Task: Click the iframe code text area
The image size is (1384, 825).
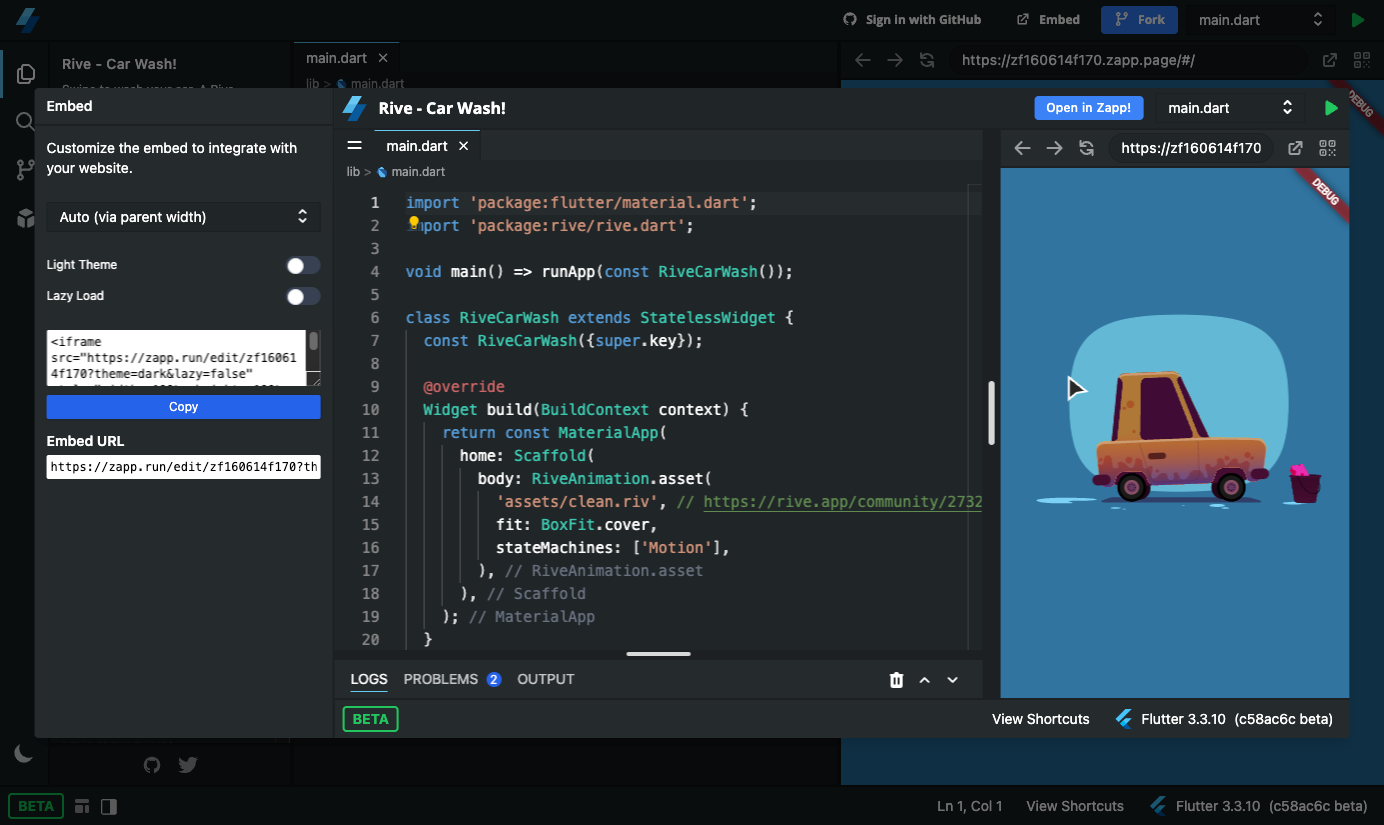Action: point(176,358)
